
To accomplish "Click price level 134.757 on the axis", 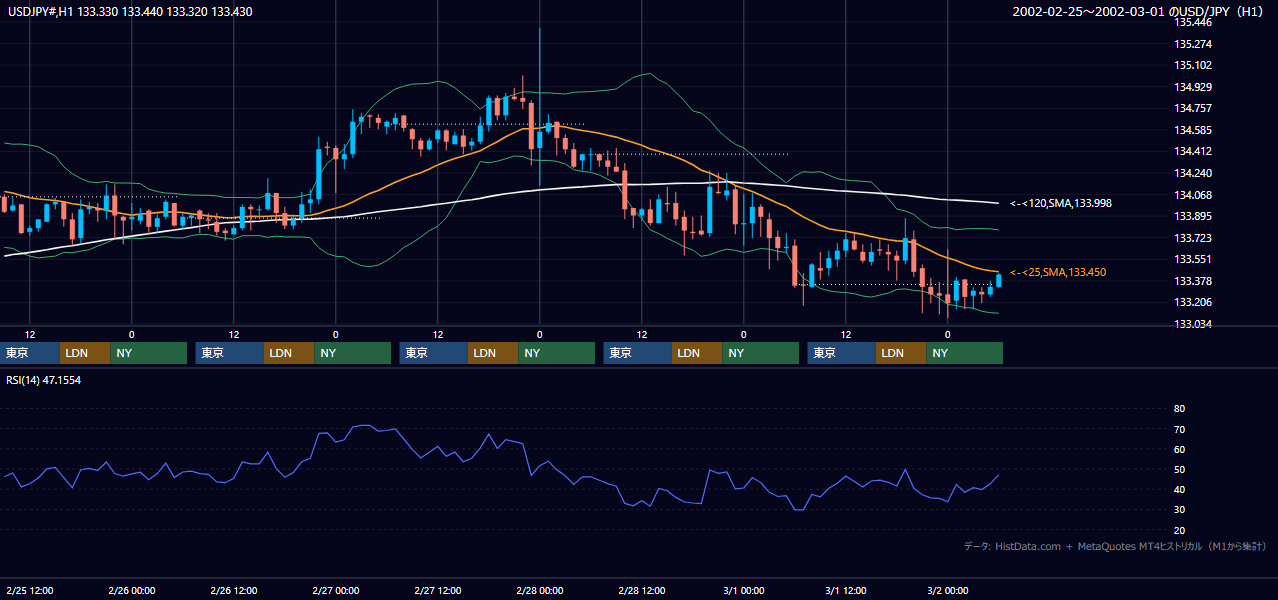I will click(1192, 108).
